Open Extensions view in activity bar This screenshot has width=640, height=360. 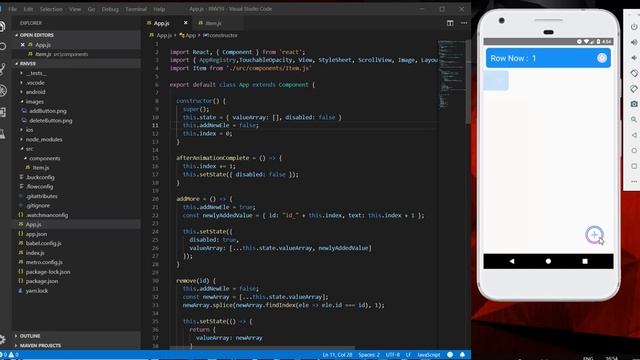(x=2, y=112)
